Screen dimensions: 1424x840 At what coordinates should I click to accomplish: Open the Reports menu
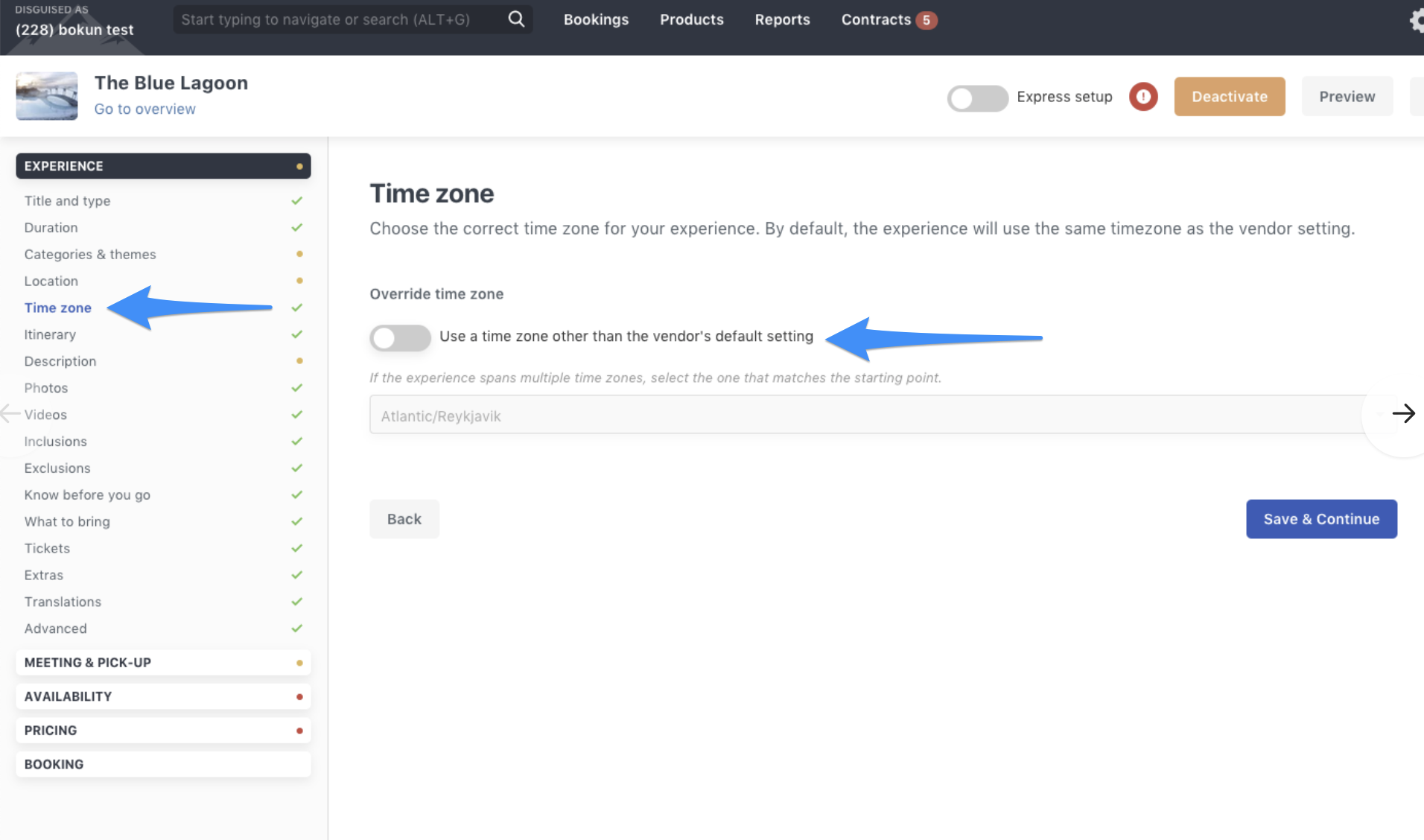coord(782,20)
